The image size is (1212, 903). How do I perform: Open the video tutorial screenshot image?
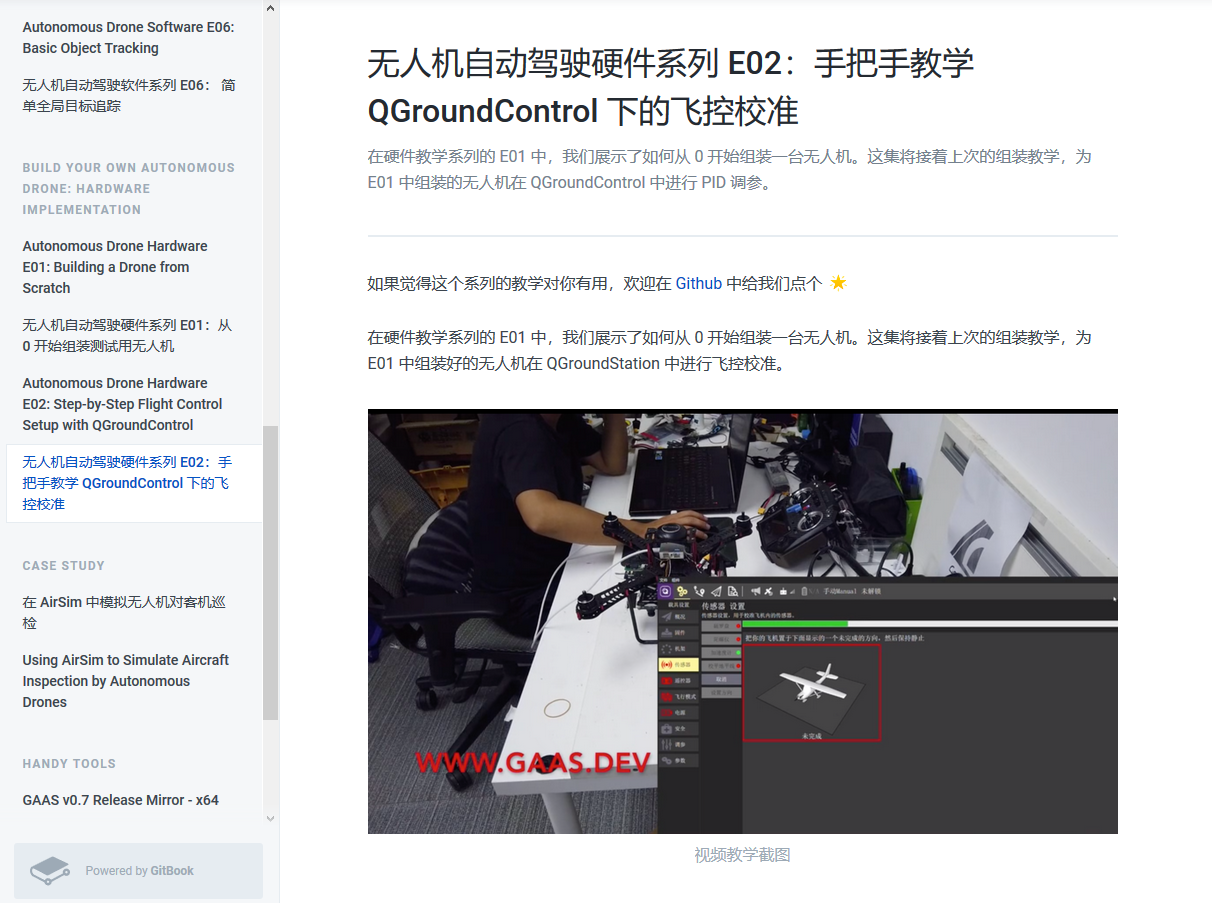(743, 621)
